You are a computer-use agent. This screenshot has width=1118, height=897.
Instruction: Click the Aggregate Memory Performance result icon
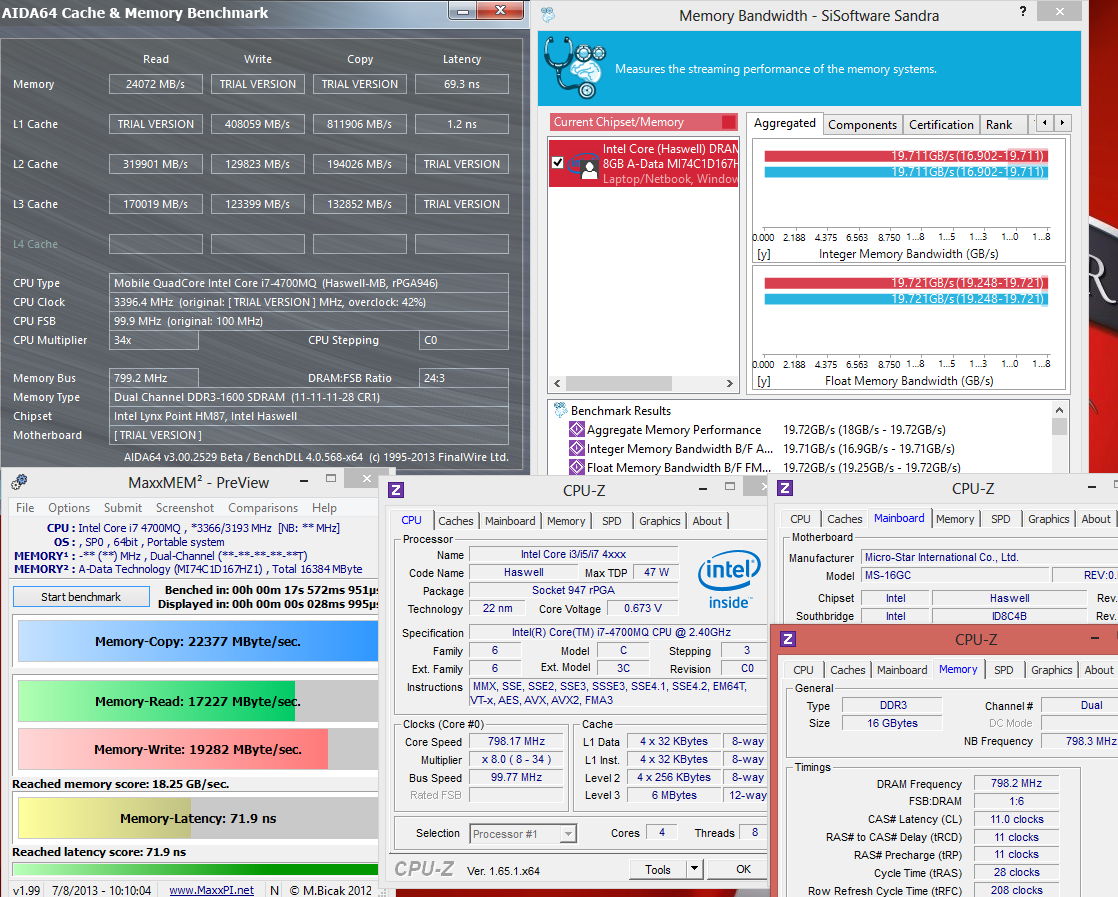[x=577, y=429]
